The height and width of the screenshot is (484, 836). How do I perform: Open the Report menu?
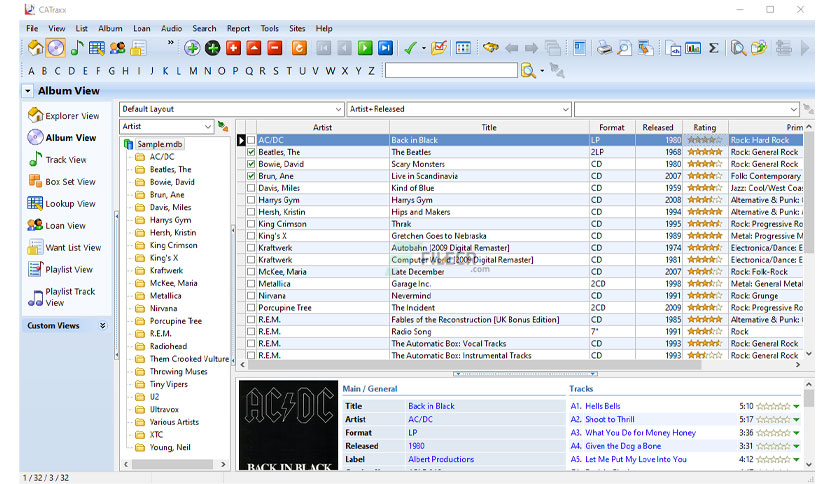tap(238, 28)
